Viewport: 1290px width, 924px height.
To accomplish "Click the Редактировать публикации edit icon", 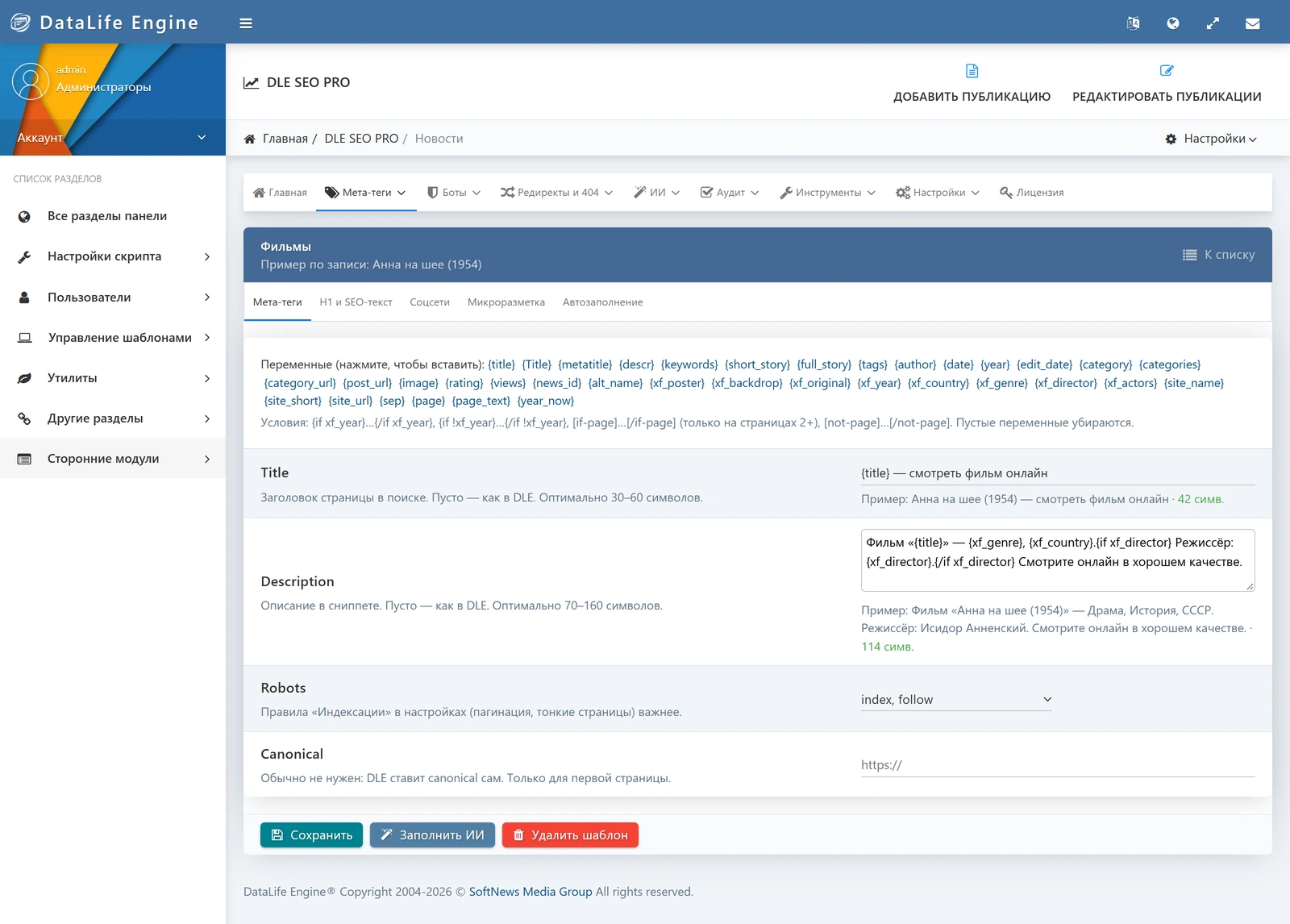I will (x=1167, y=70).
